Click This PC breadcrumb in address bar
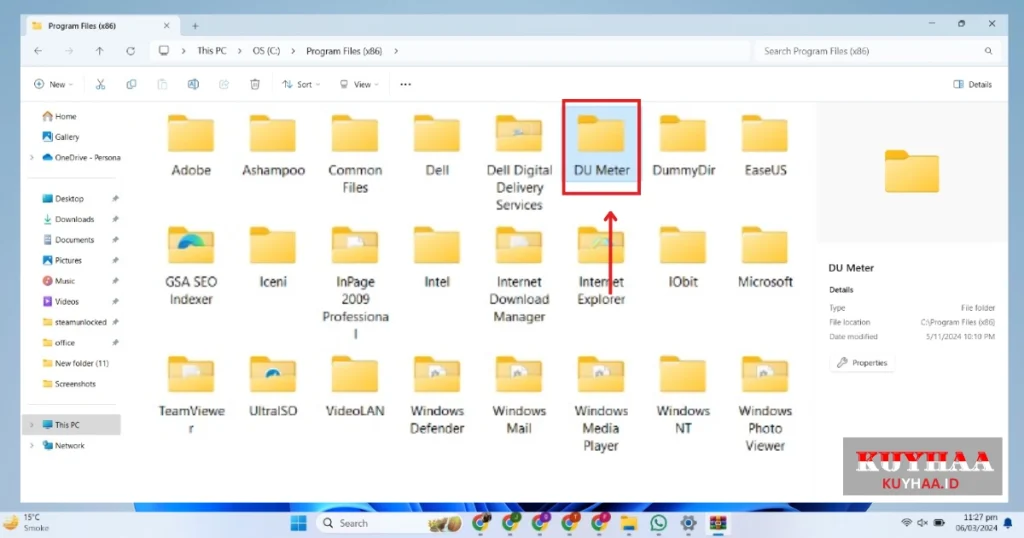Screen dimensions: 1024x538 point(212,51)
